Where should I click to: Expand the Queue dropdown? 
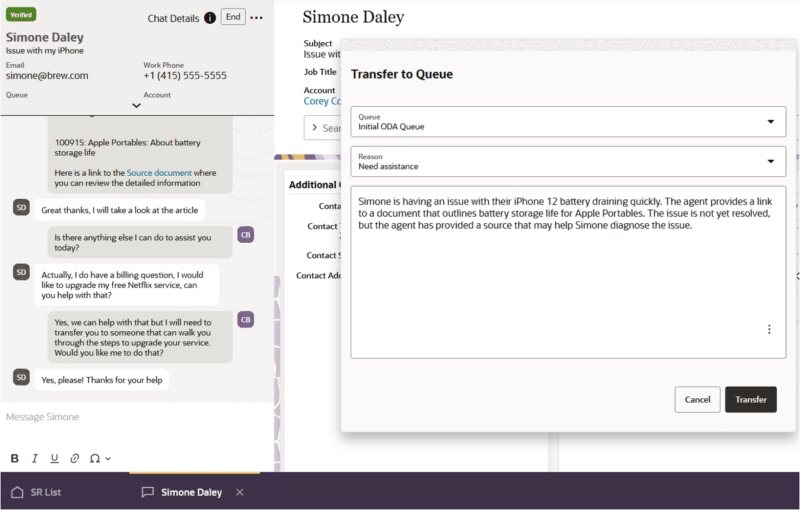coord(770,122)
